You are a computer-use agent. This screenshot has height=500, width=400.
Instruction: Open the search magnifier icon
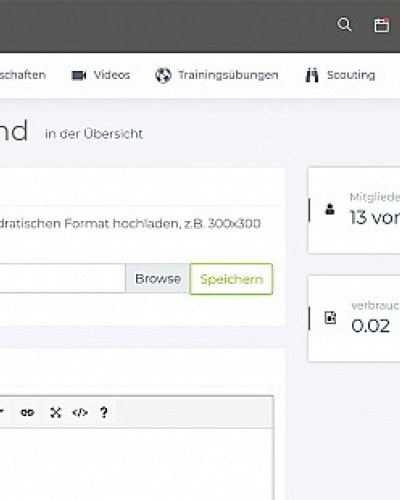coord(344,24)
